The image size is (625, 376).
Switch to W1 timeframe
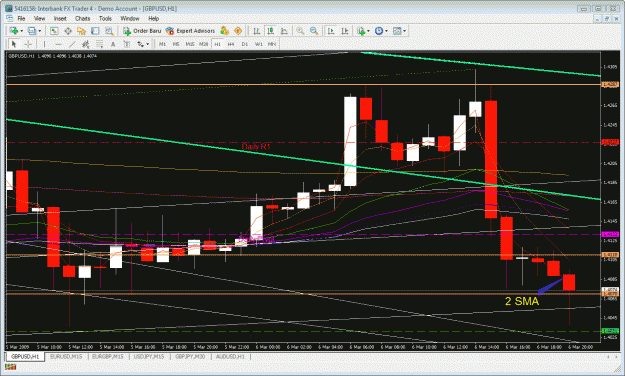tap(259, 44)
